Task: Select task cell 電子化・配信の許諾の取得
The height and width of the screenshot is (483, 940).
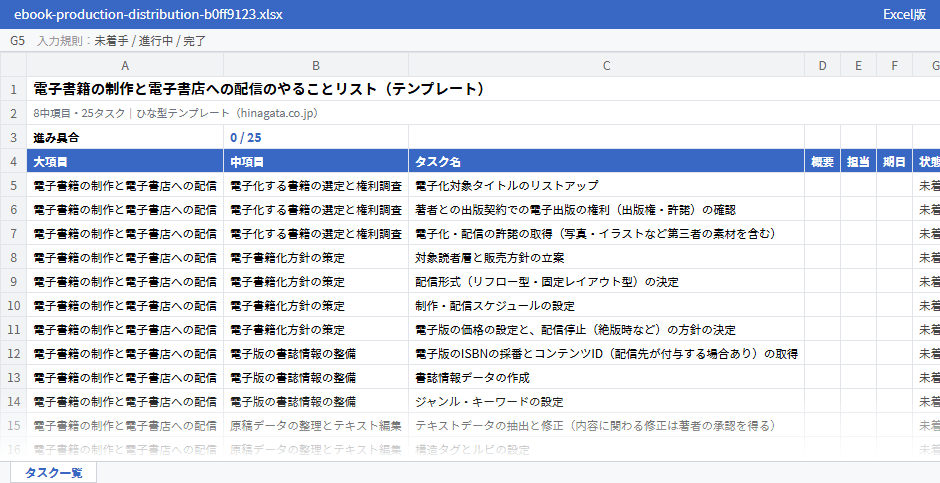Action: pos(606,233)
